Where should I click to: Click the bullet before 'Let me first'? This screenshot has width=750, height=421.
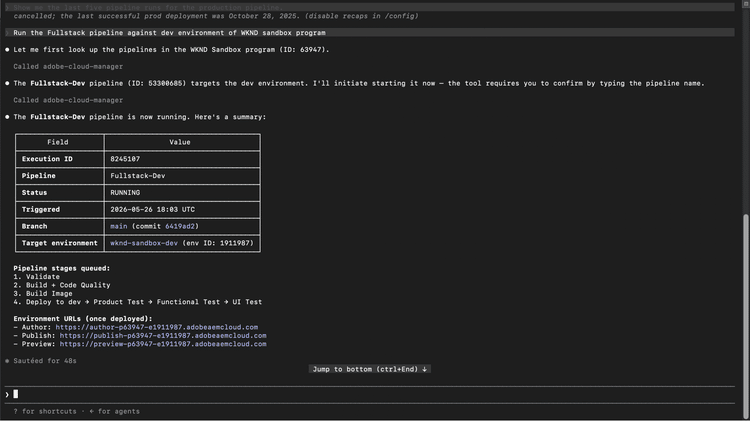point(7,50)
